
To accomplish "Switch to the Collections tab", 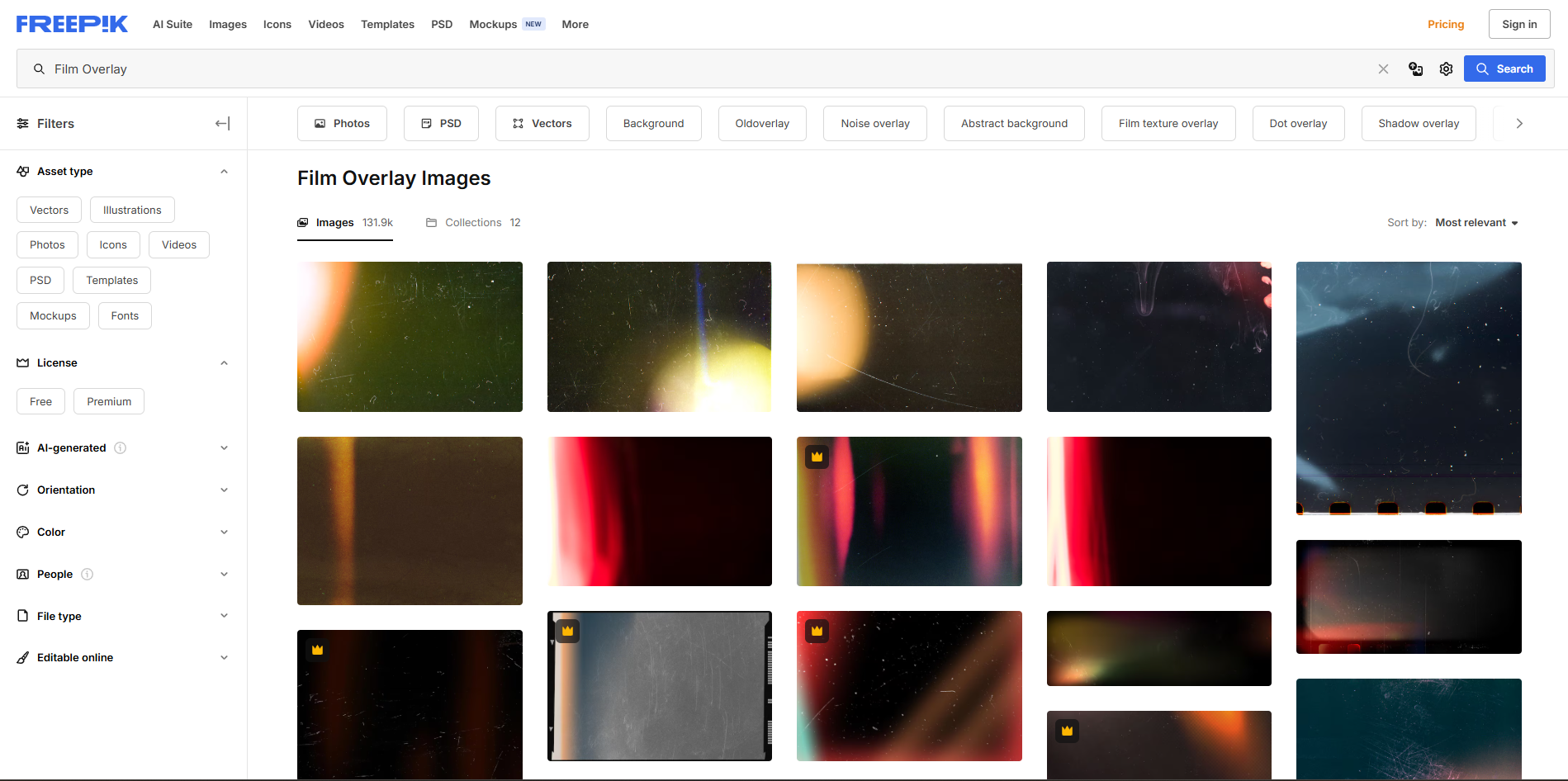I will [473, 223].
